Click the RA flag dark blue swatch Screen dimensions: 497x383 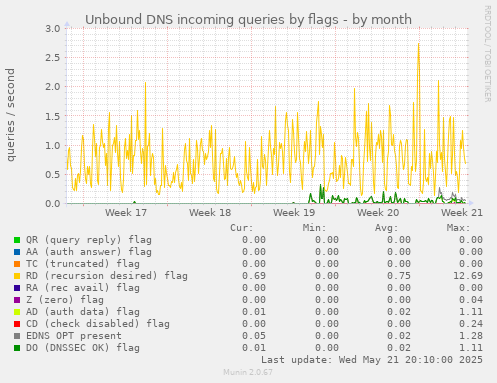(17, 288)
